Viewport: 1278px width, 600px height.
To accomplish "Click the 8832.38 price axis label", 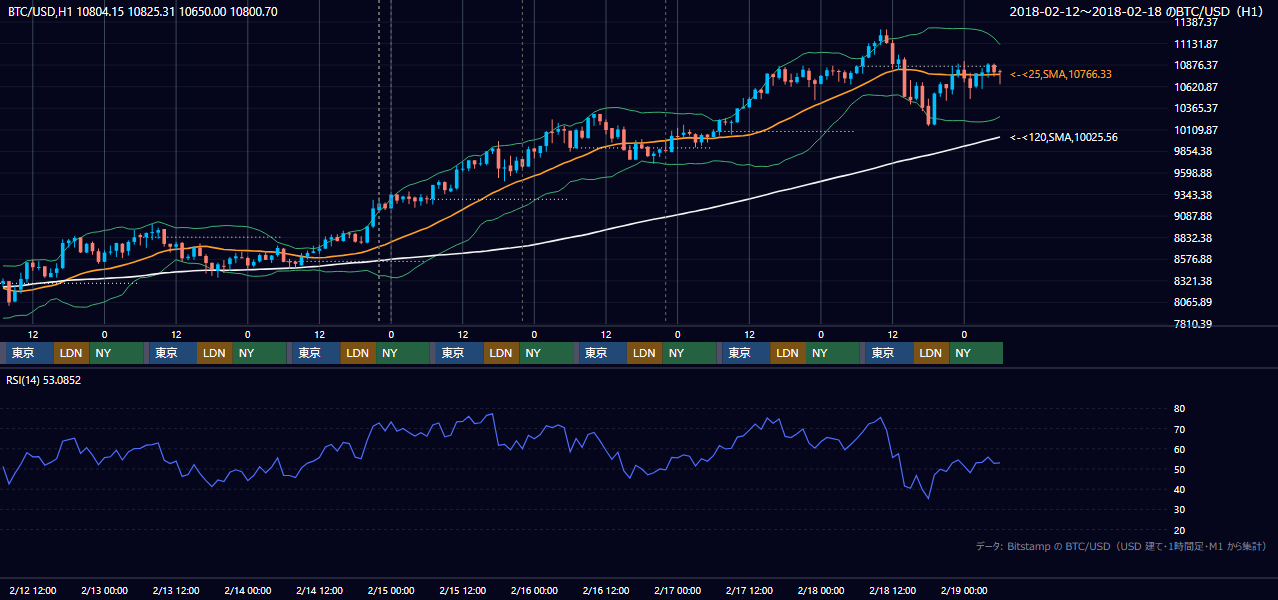I will 1193,238.
